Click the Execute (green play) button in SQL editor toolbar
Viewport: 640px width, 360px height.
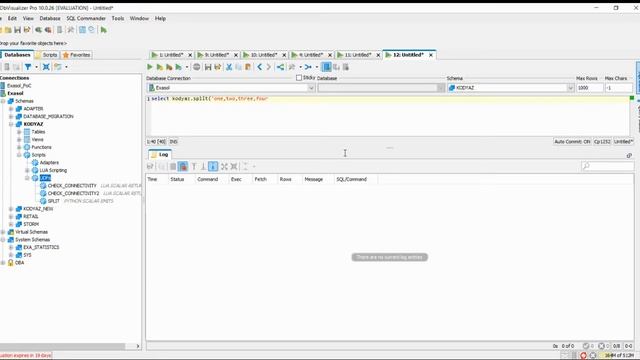150,67
